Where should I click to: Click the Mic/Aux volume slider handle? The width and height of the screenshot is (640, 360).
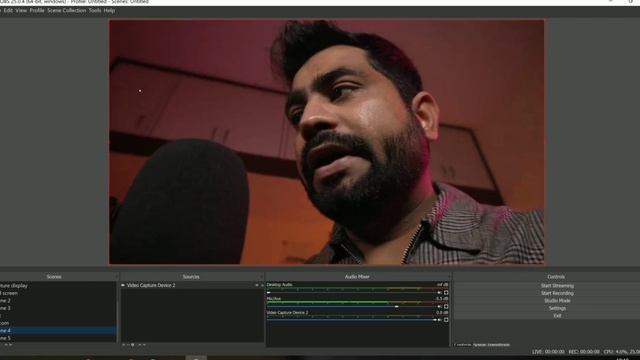396,307
